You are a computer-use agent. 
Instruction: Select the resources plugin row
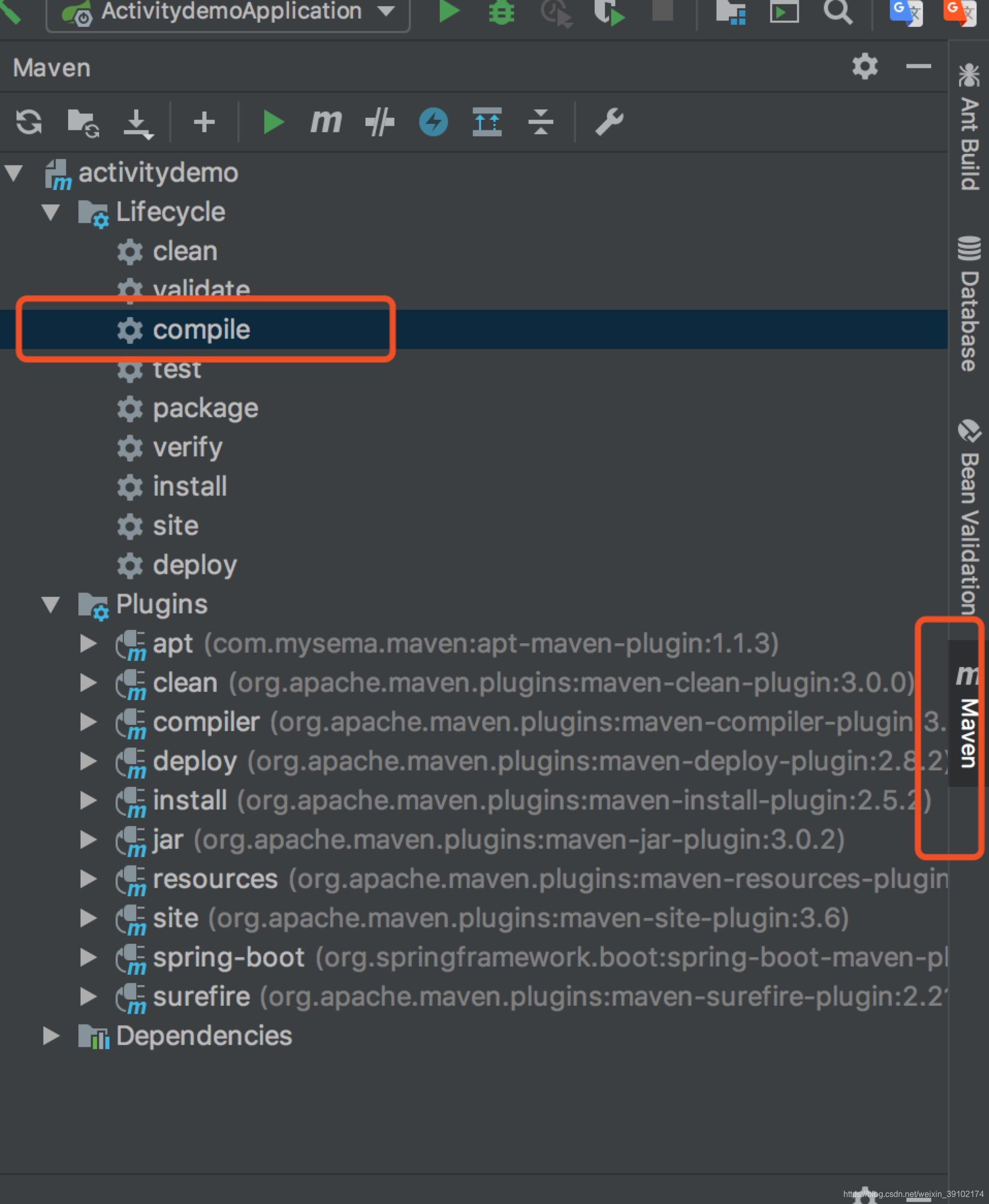point(474,879)
